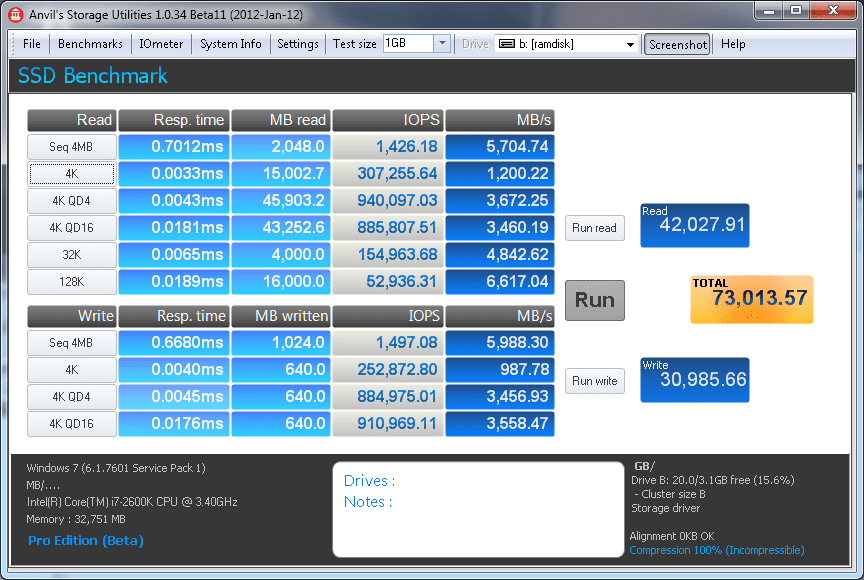Click the MB written column header
864x580 pixels.
click(x=281, y=316)
